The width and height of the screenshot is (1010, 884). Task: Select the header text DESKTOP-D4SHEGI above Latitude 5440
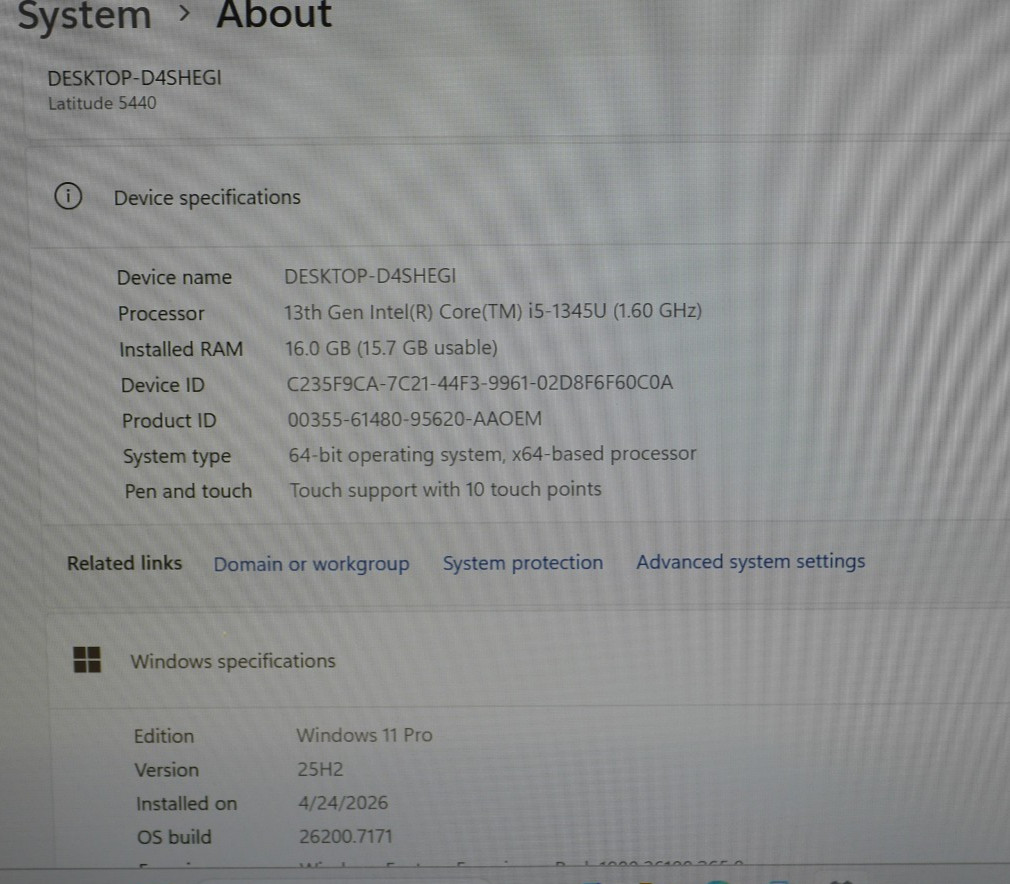click(x=135, y=78)
